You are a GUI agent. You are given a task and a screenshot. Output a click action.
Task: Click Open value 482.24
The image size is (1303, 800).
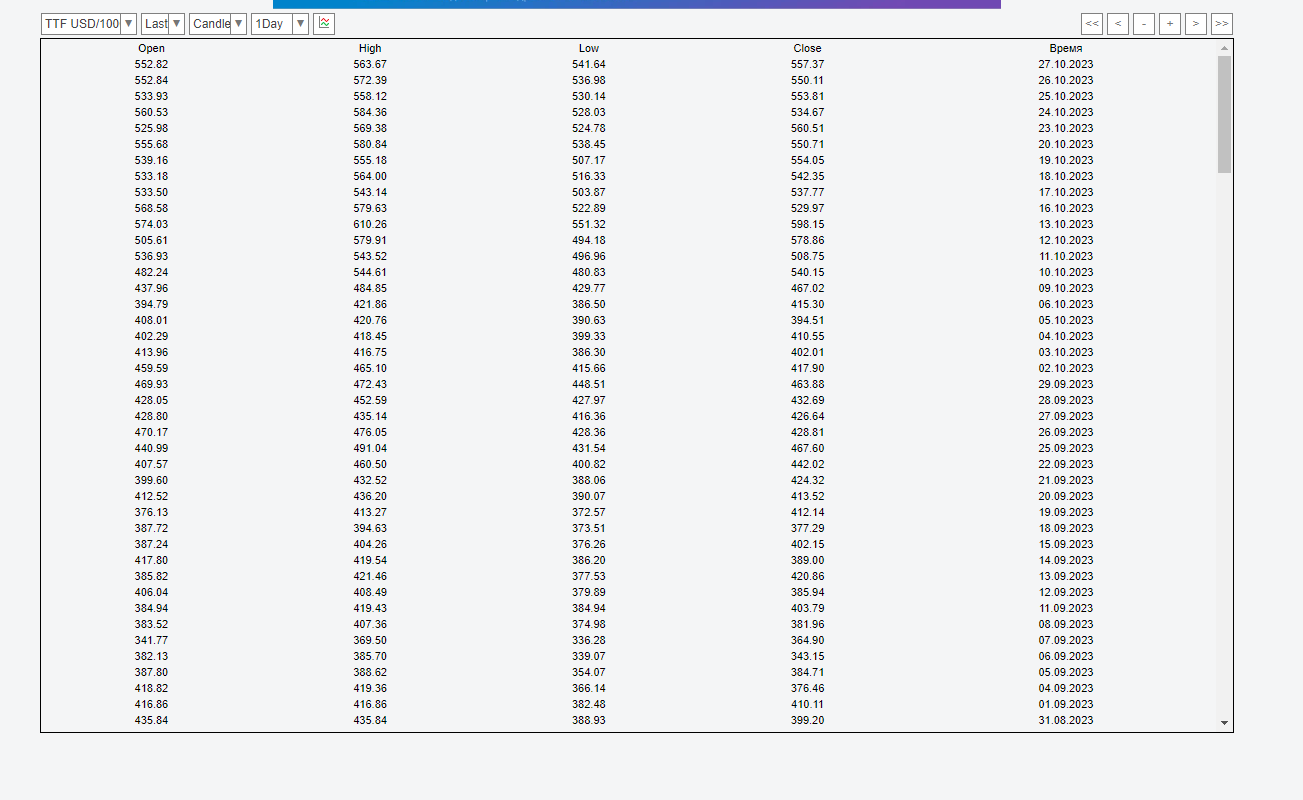tap(152, 272)
